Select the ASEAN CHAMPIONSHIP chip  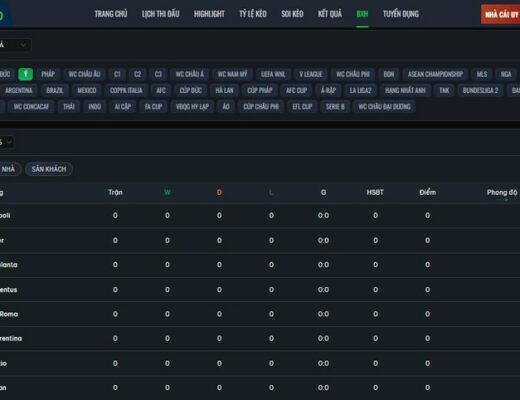(x=435, y=74)
